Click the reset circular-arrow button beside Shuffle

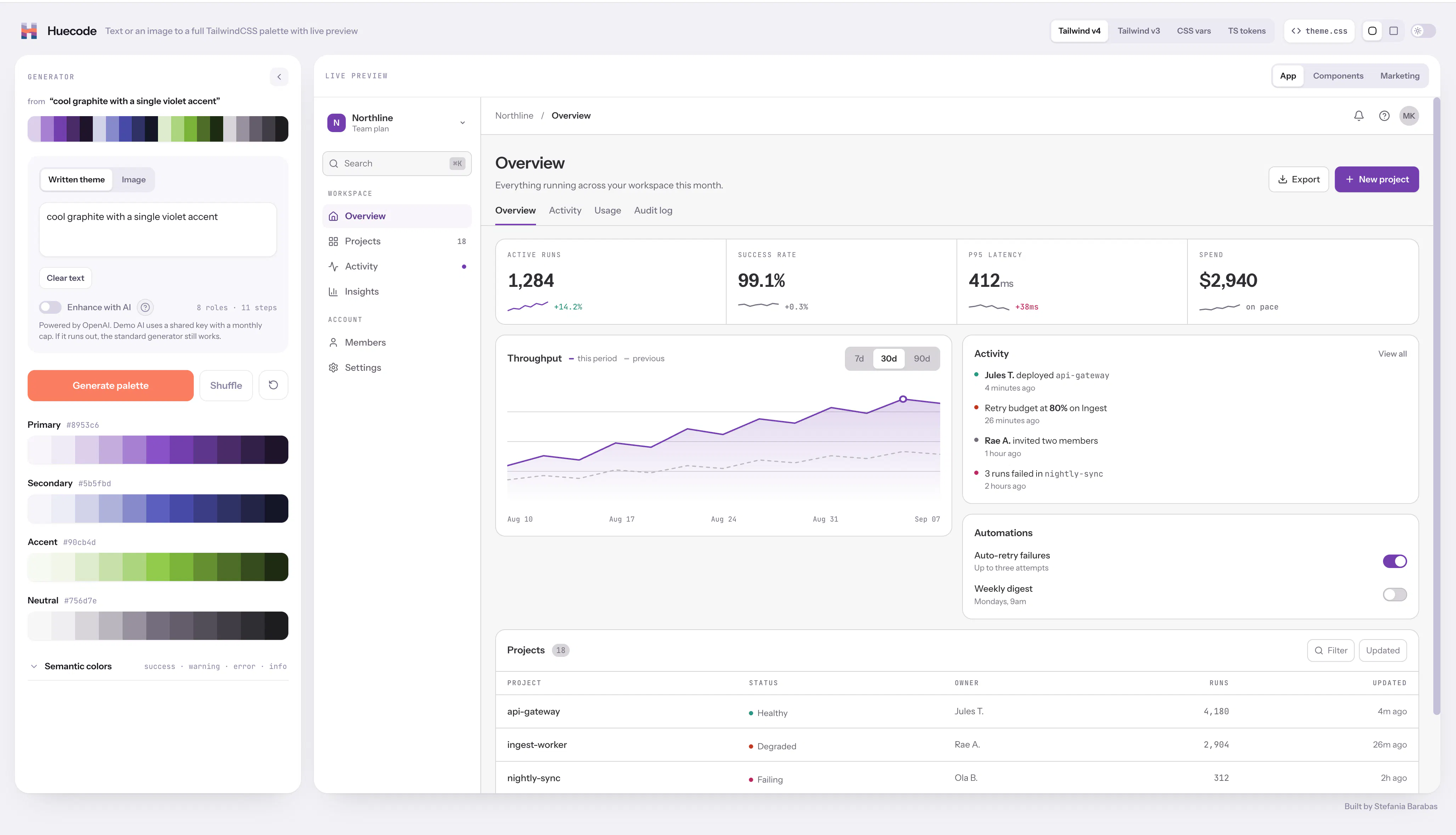pyautogui.click(x=273, y=385)
